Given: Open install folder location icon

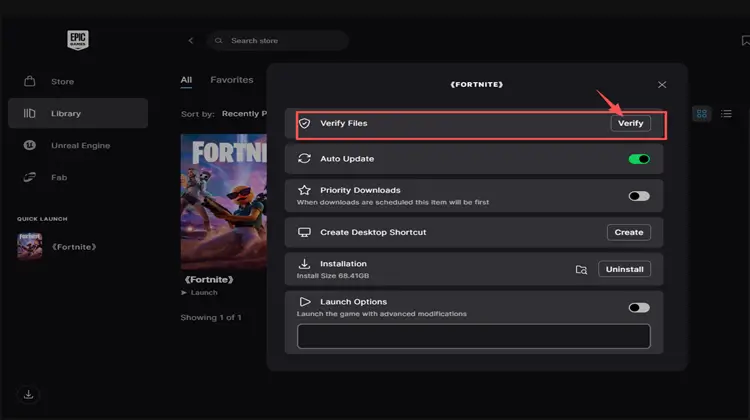Looking at the screenshot, I should tap(581, 269).
